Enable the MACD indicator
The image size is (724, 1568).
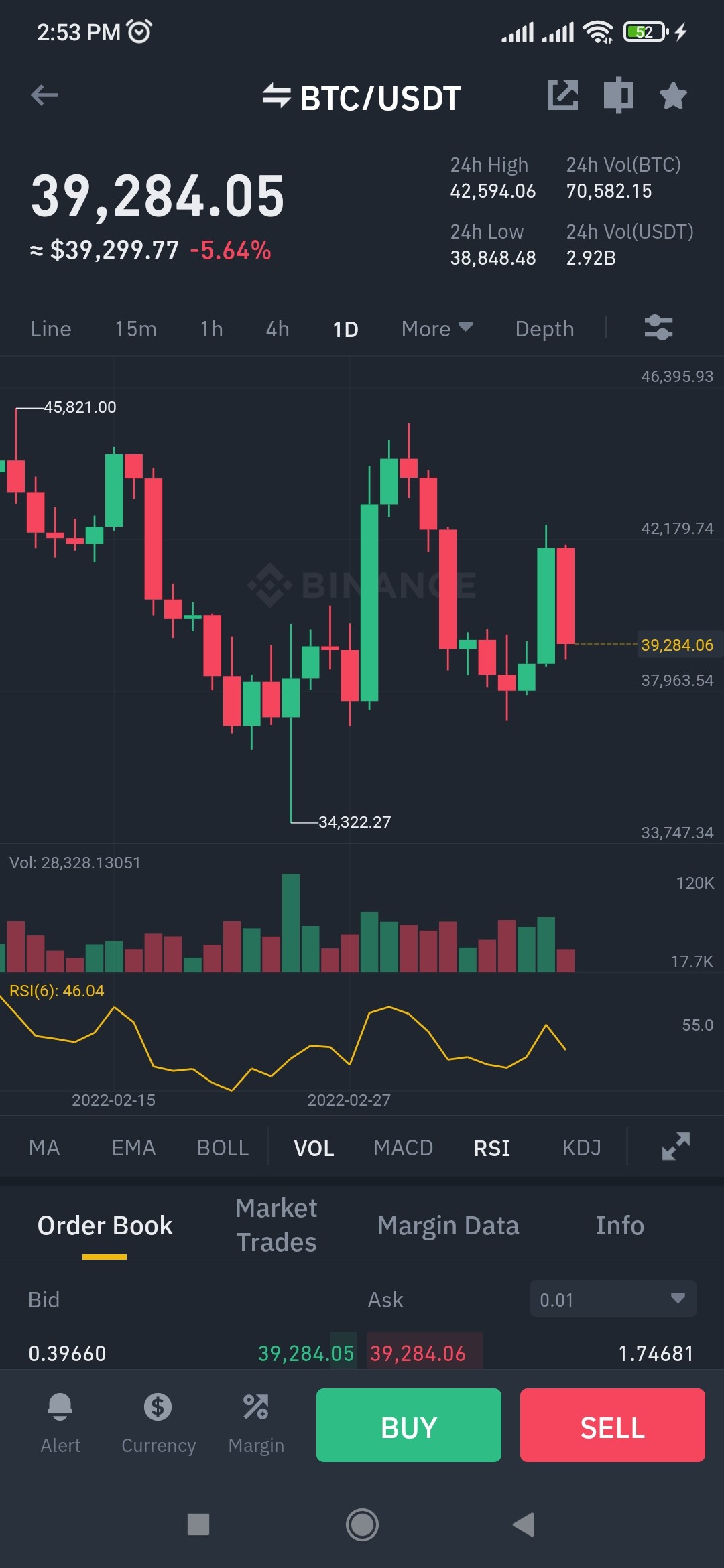pos(403,1148)
